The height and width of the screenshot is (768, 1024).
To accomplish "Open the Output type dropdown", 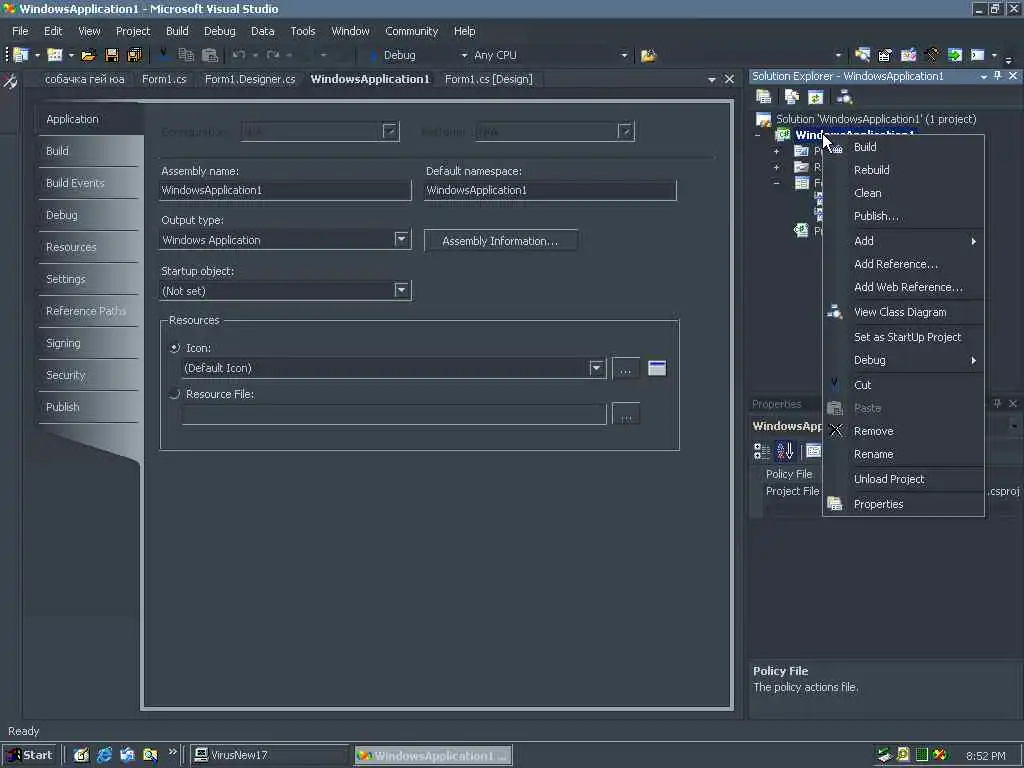I will (x=402, y=240).
